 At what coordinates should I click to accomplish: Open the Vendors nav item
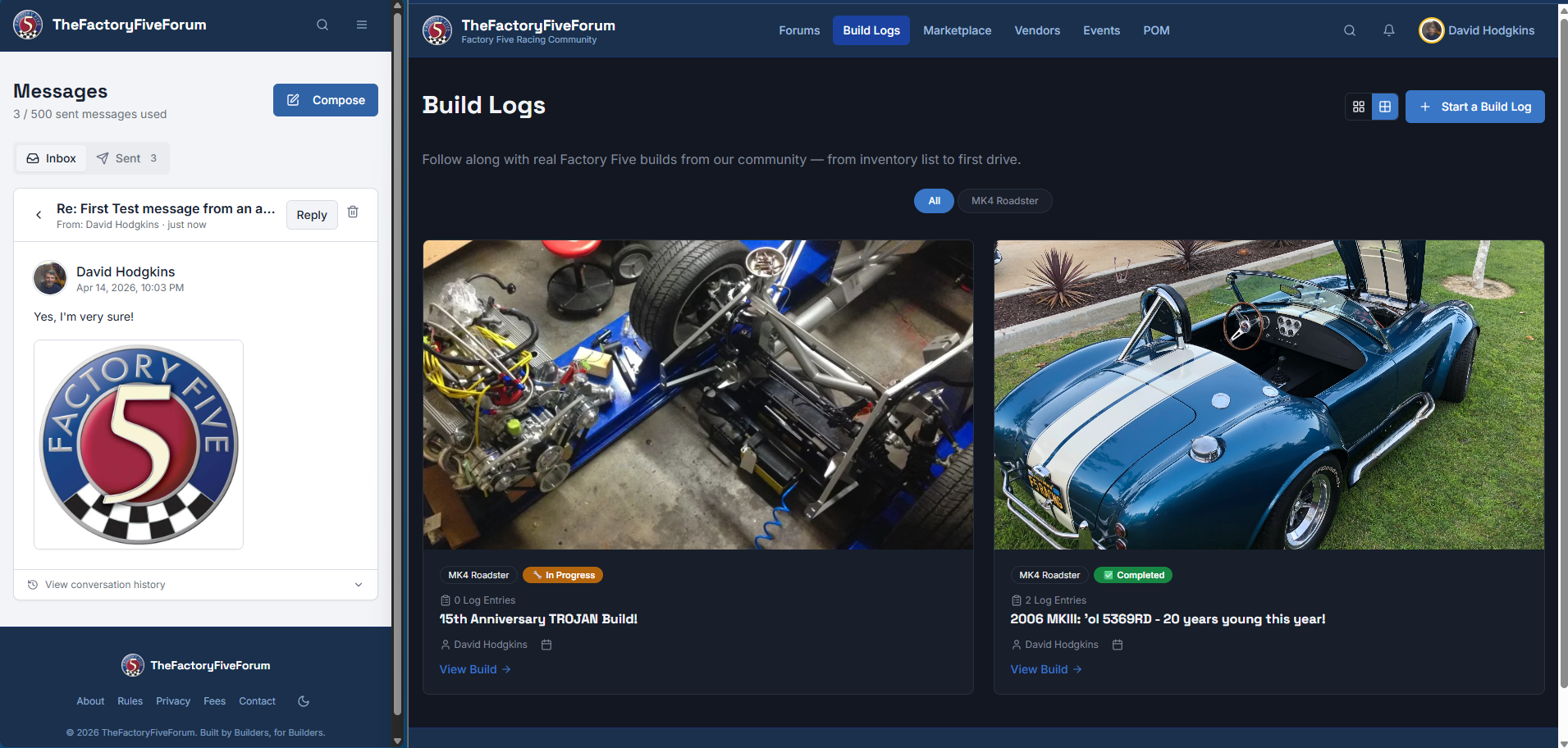[1037, 30]
